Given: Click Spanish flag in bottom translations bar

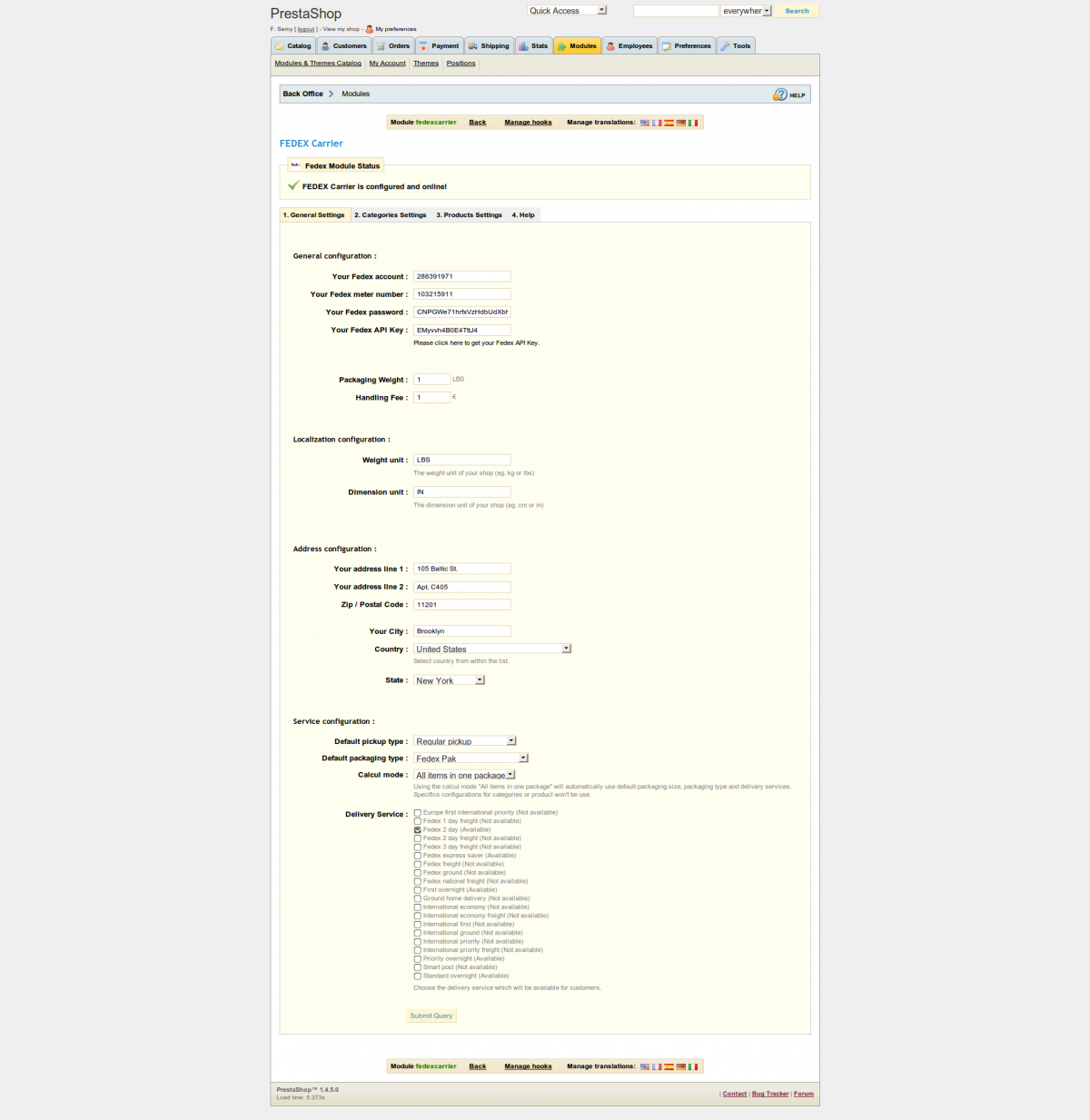Looking at the screenshot, I should click(x=669, y=1067).
